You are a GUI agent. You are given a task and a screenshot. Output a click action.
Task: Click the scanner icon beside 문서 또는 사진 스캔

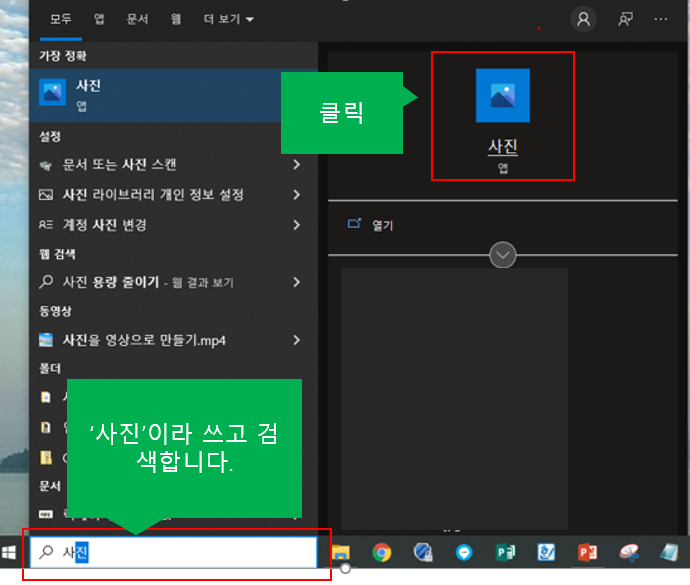46,166
